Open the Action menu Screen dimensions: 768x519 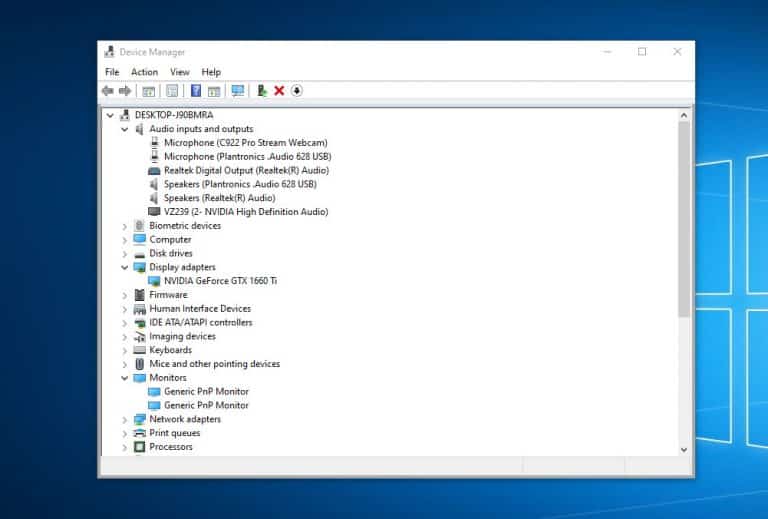(x=144, y=72)
